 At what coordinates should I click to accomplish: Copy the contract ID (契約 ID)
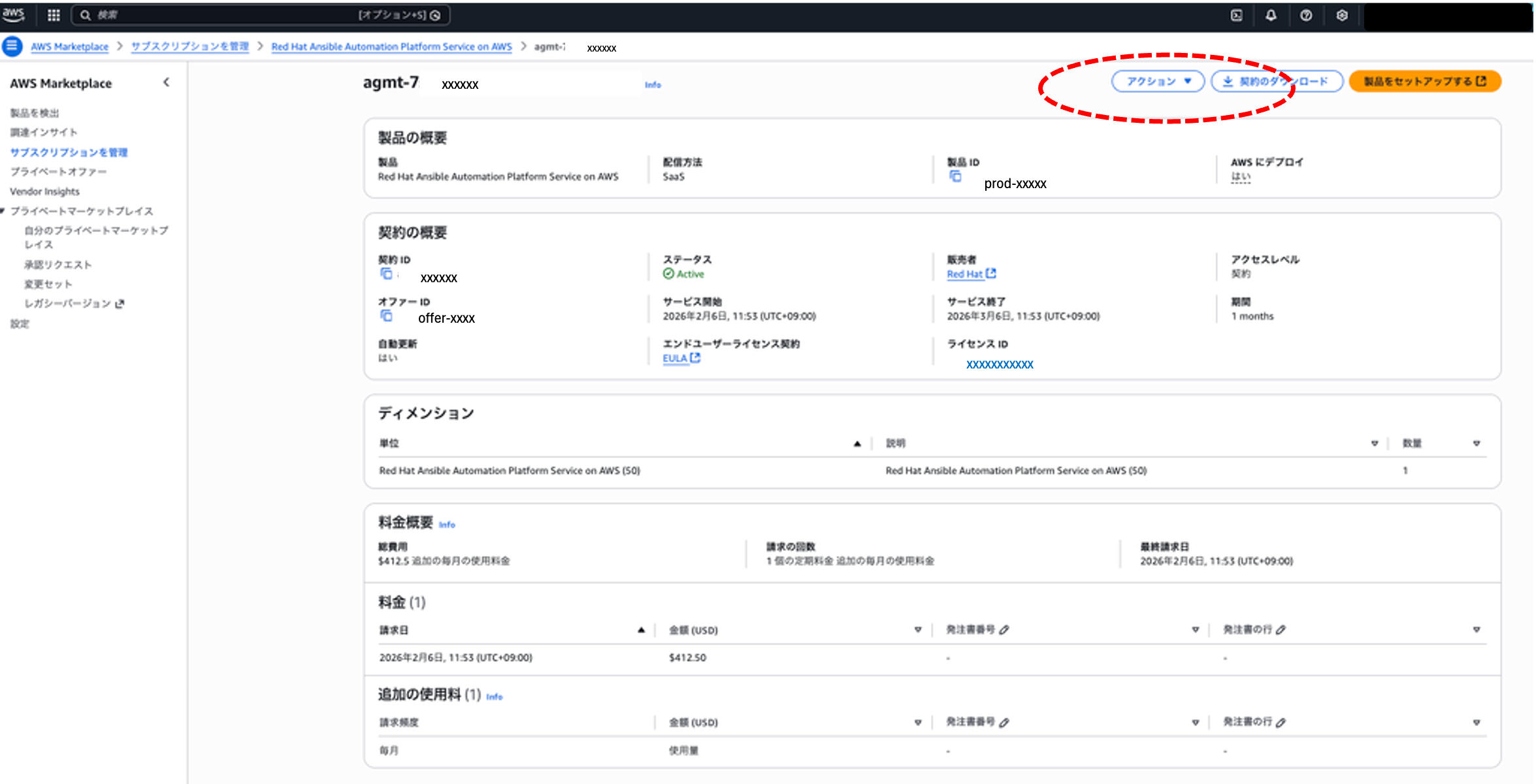386,274
